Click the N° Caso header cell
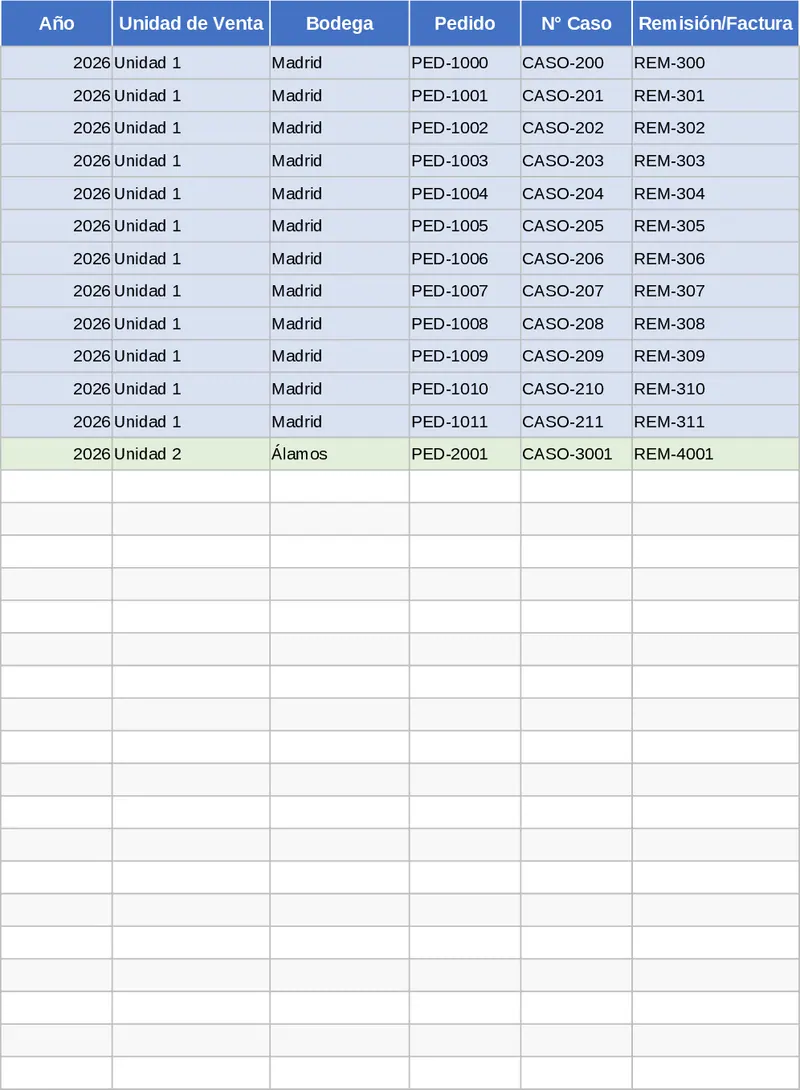Image resolution: width=800 pixels, height=1090 pixels. coord(576,24)
